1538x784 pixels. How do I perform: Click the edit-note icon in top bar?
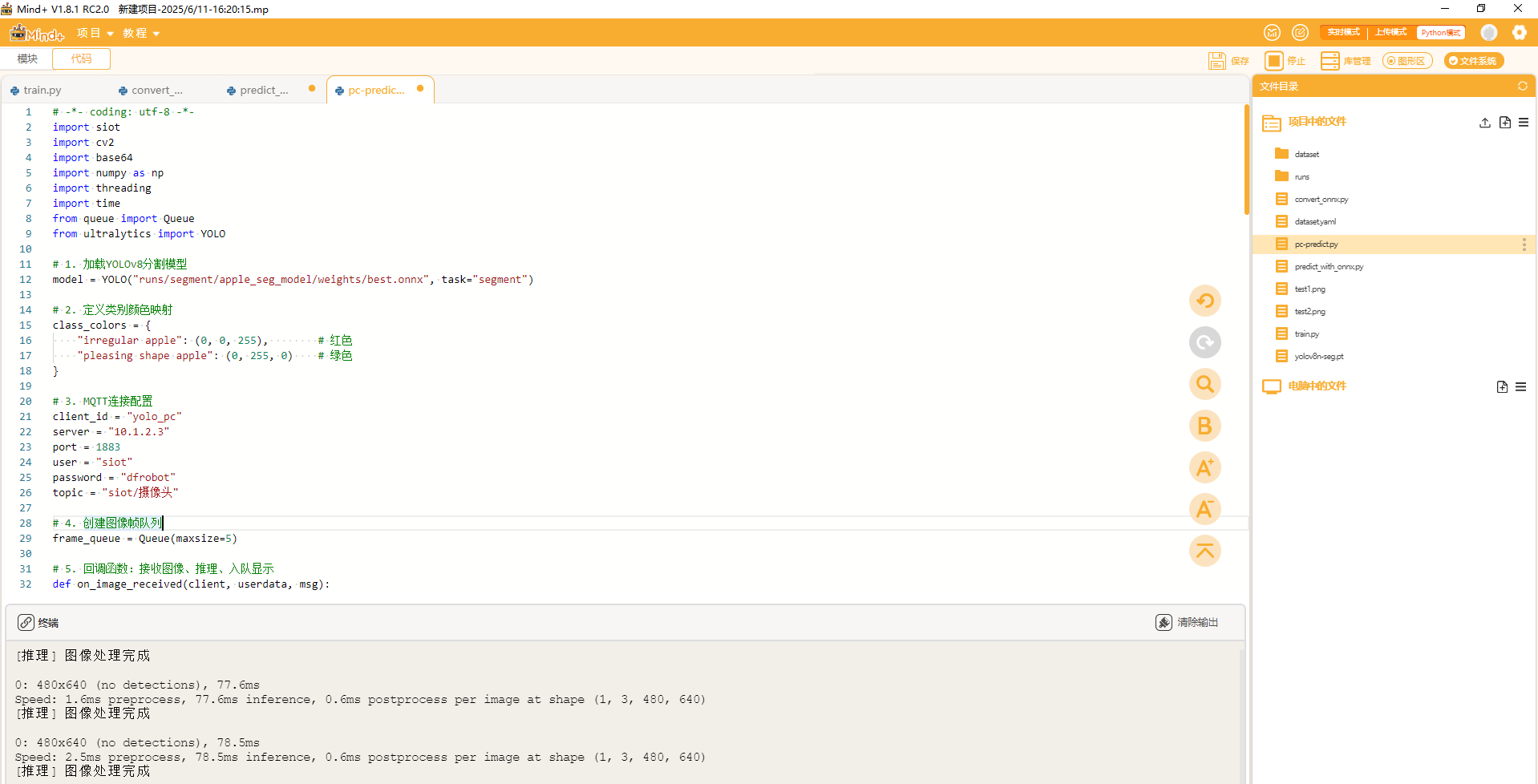(1300, 33)
